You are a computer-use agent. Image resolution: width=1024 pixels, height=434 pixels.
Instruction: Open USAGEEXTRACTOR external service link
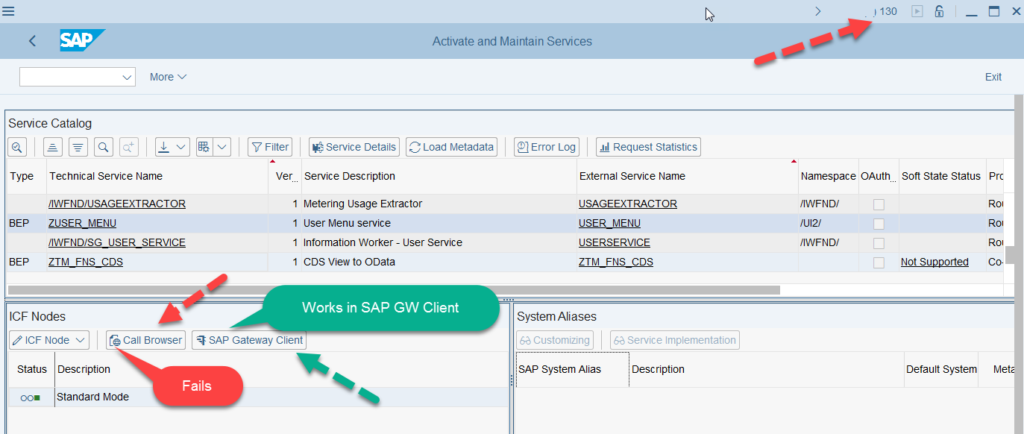[628, 204]
